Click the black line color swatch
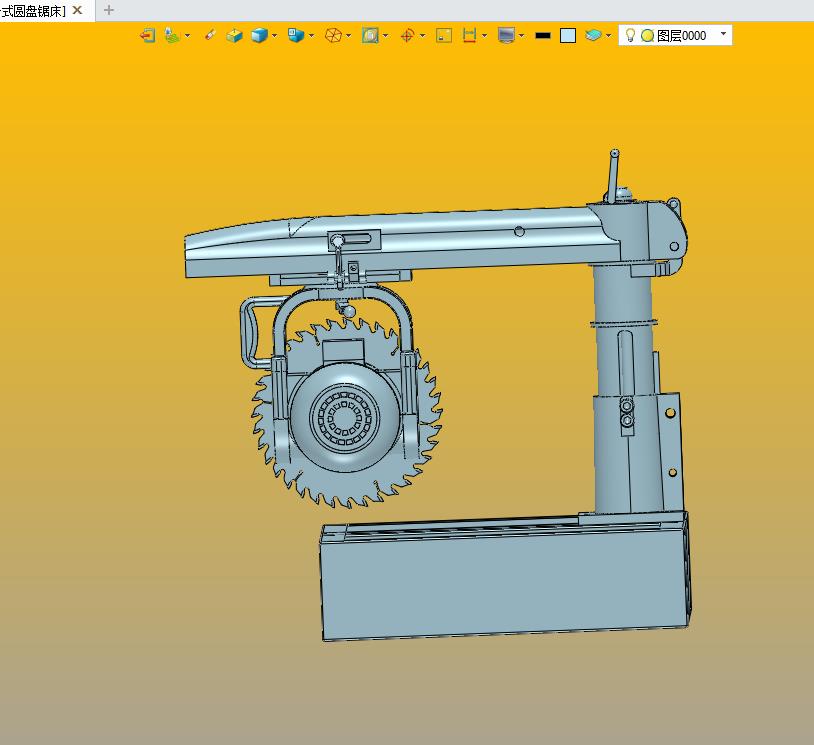Screen dimensions: 814x745 click(543, 35)
